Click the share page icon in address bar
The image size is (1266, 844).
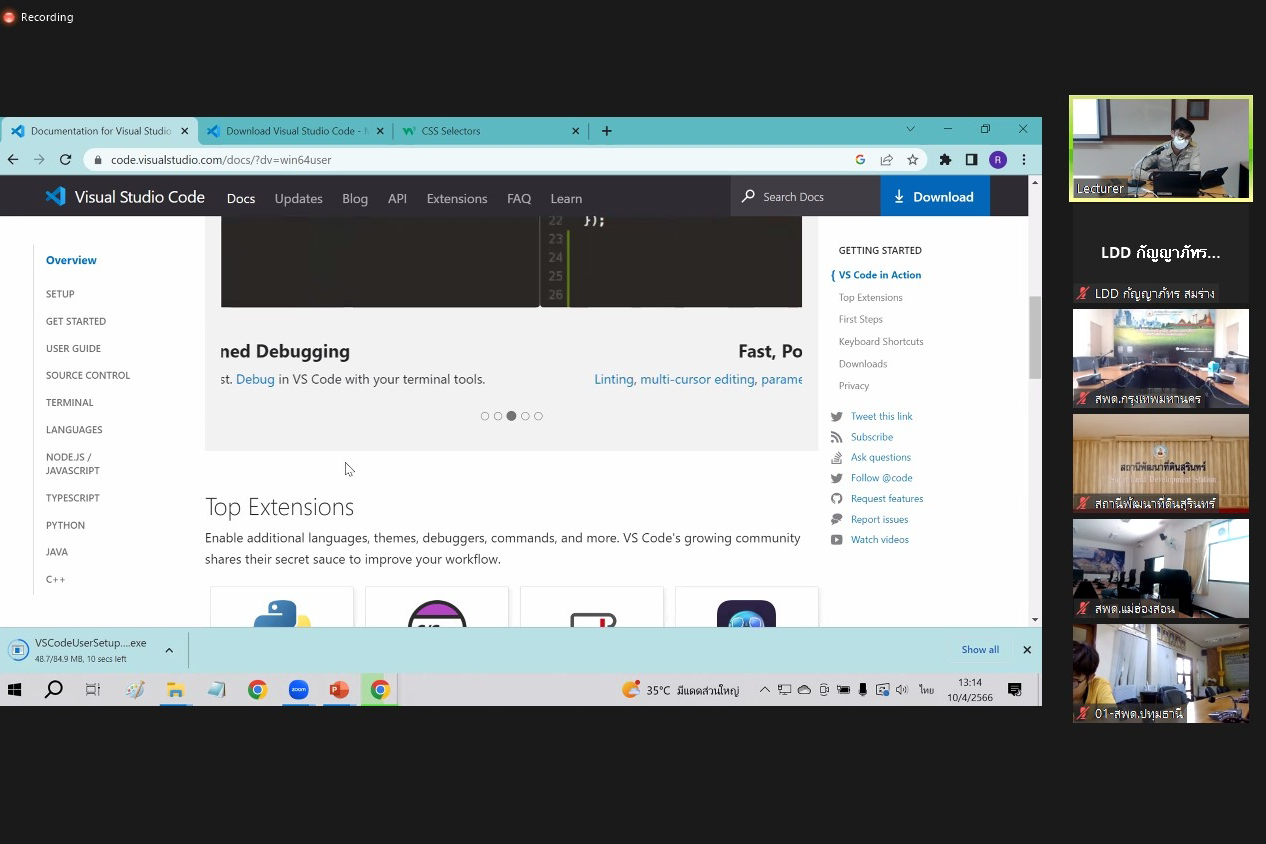point(886,159)
